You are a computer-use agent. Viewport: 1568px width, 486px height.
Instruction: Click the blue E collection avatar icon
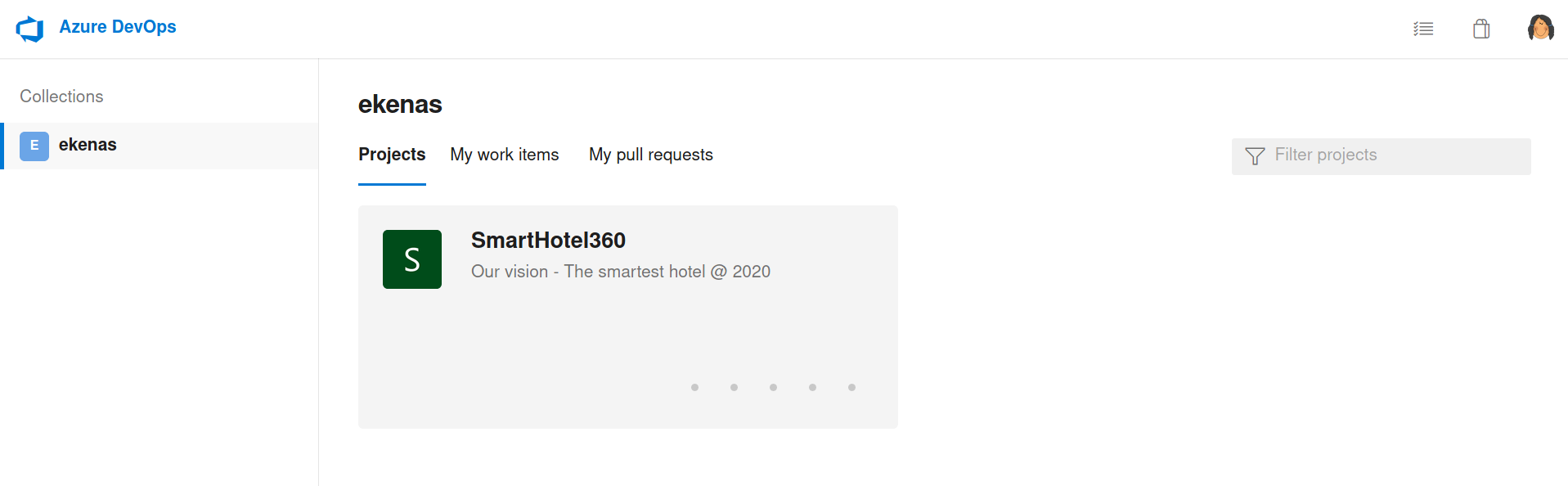click(34, 146)
